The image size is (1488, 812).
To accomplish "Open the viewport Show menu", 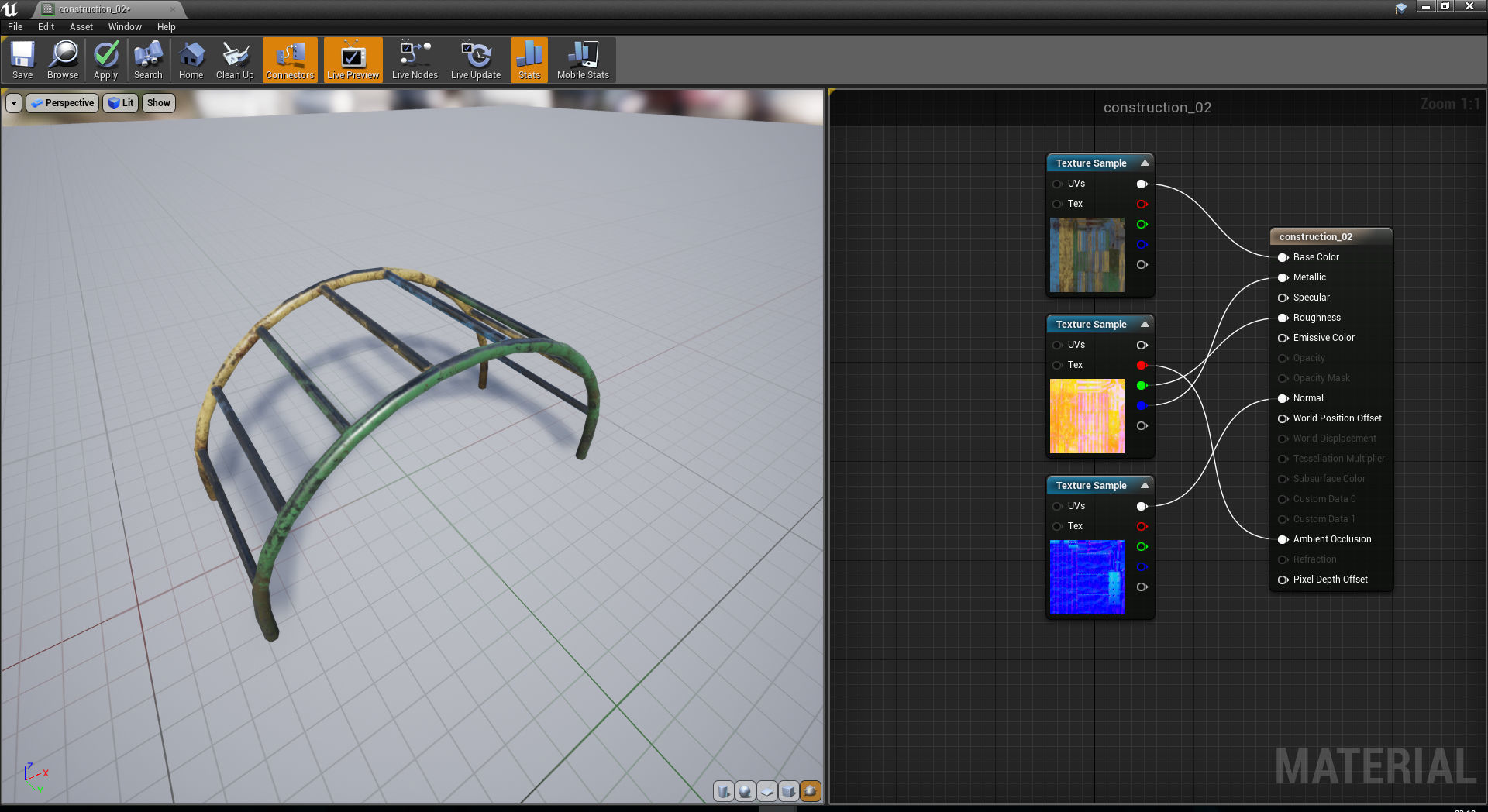I will pyautogui.click(x=159, y=103).
